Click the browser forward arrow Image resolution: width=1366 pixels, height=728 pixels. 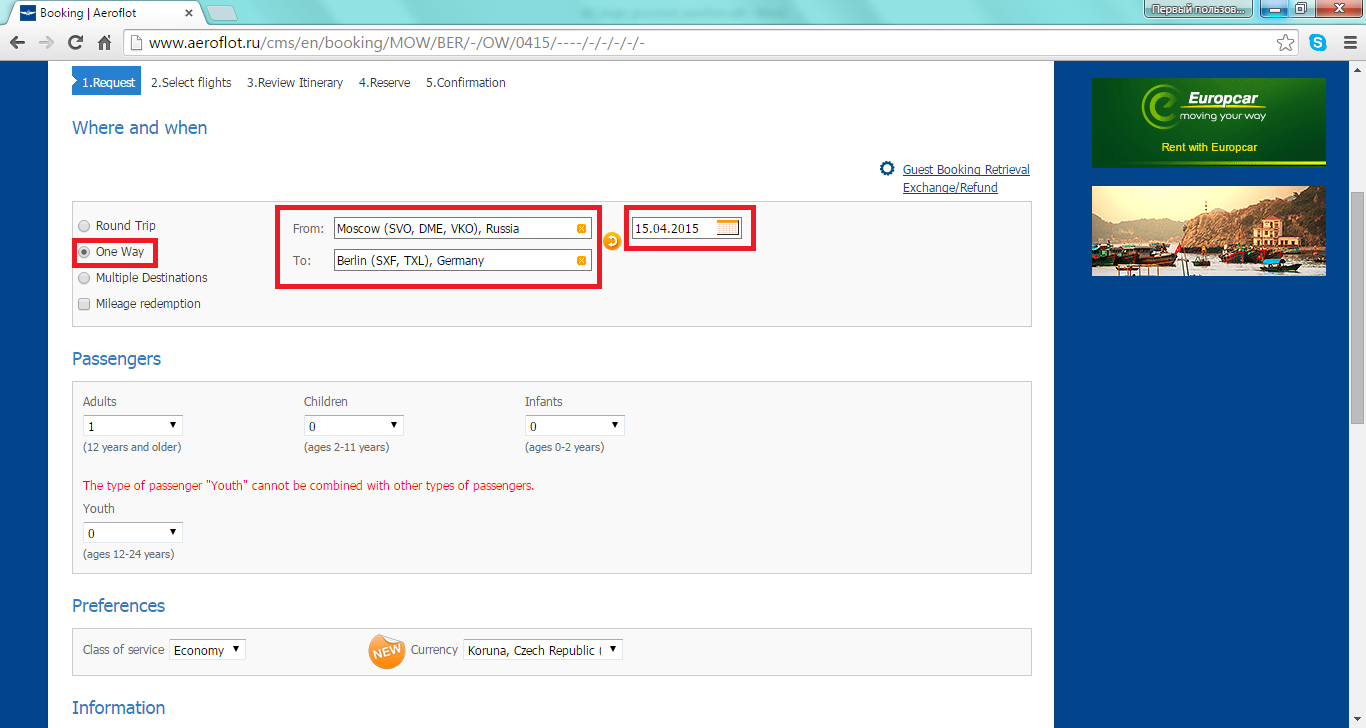[x=46, y=43]
